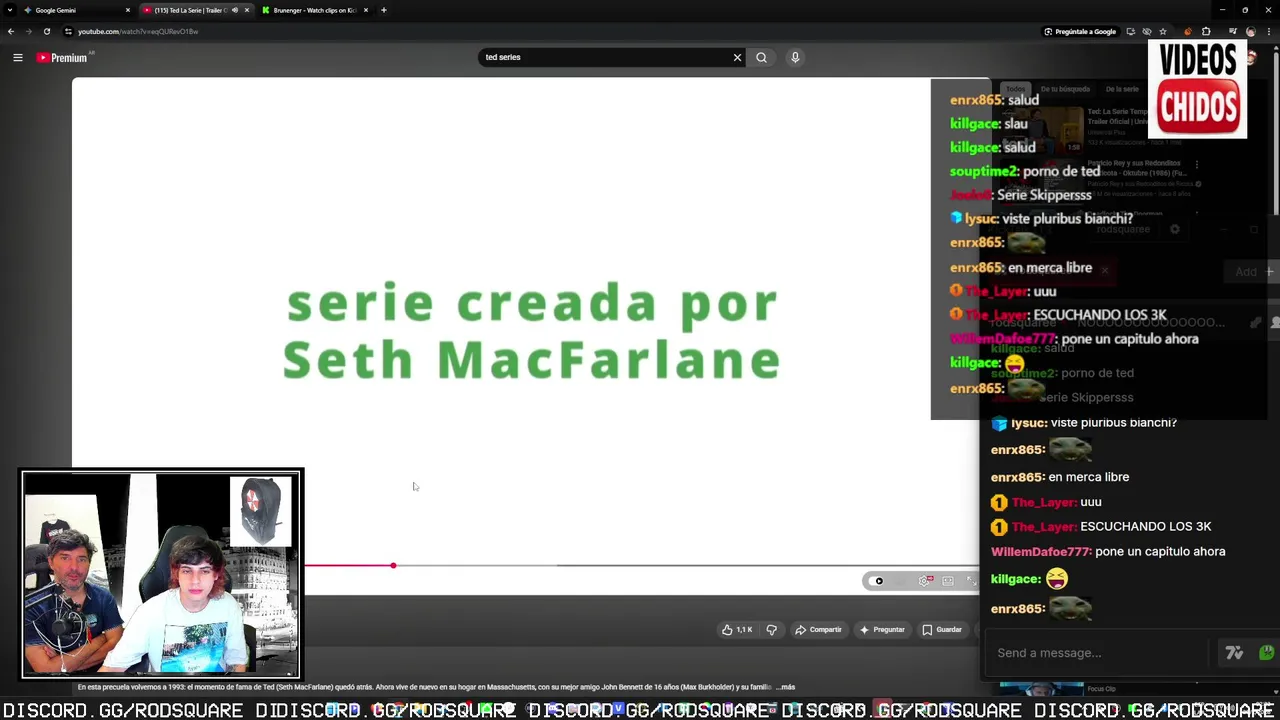Open the extensions puzzle icon
Screen dimensions: 1280x720
tap(1206, 31)
